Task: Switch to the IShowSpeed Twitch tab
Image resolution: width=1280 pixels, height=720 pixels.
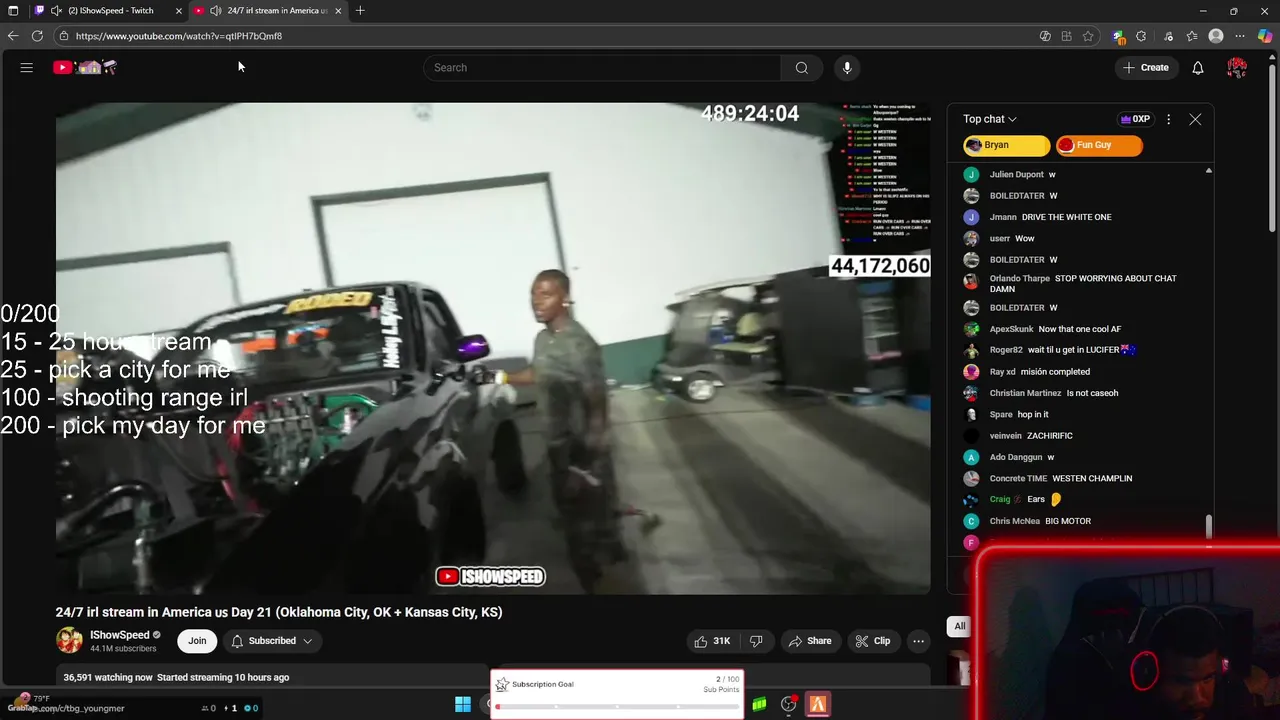Action: [110, 10]
